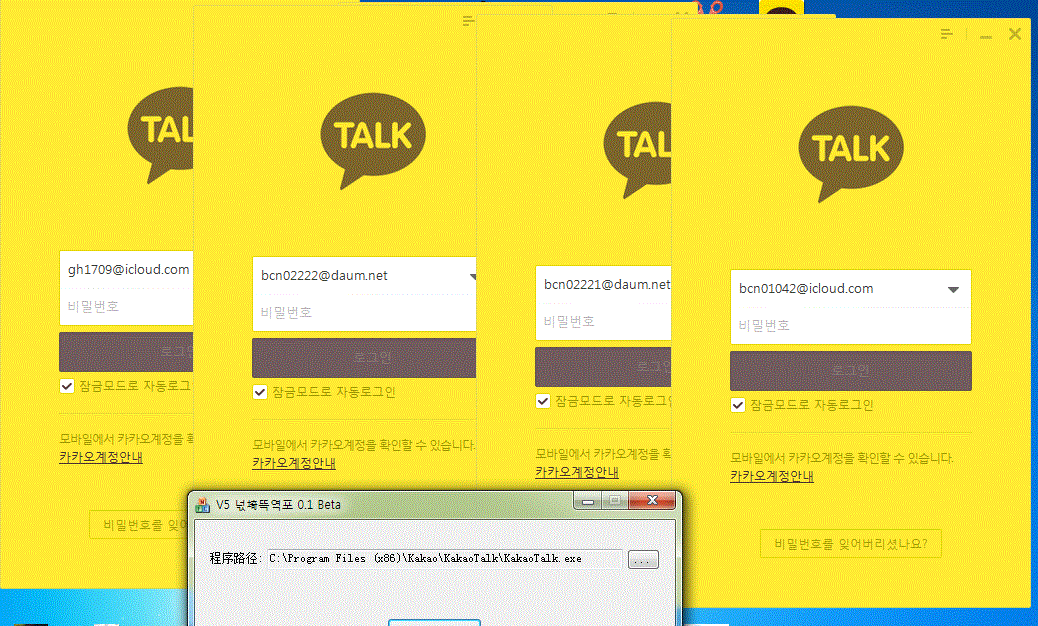Image resolution: width=1038 pixels, height=626 pixels.
Task: Close the V5 0.1 Beta dialog
Action: tap(652, 501)
